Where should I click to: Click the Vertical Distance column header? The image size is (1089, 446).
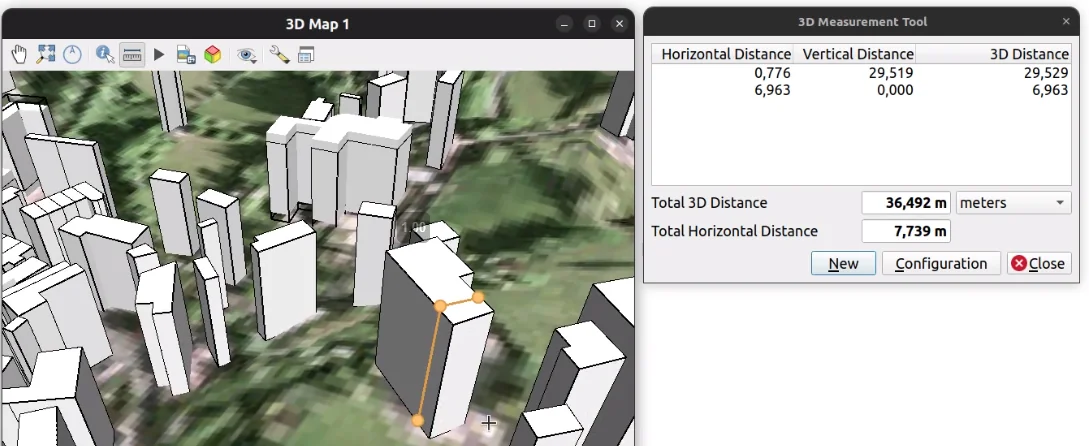point(856,54)
